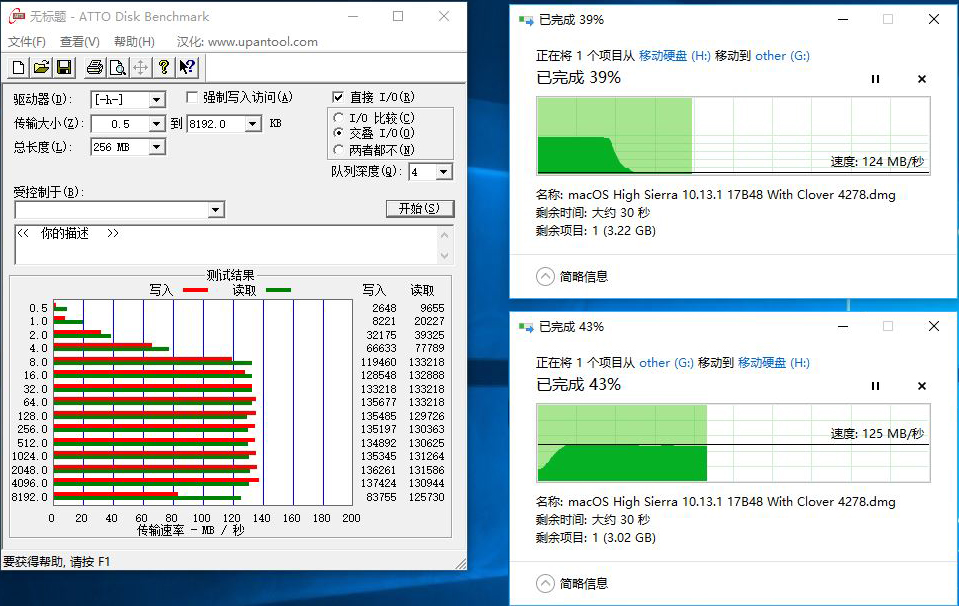Image resolution: width=959 pixels, height=606 pixels.
Task: Minimize the 39% transfer window
Action: pos(843,20)
